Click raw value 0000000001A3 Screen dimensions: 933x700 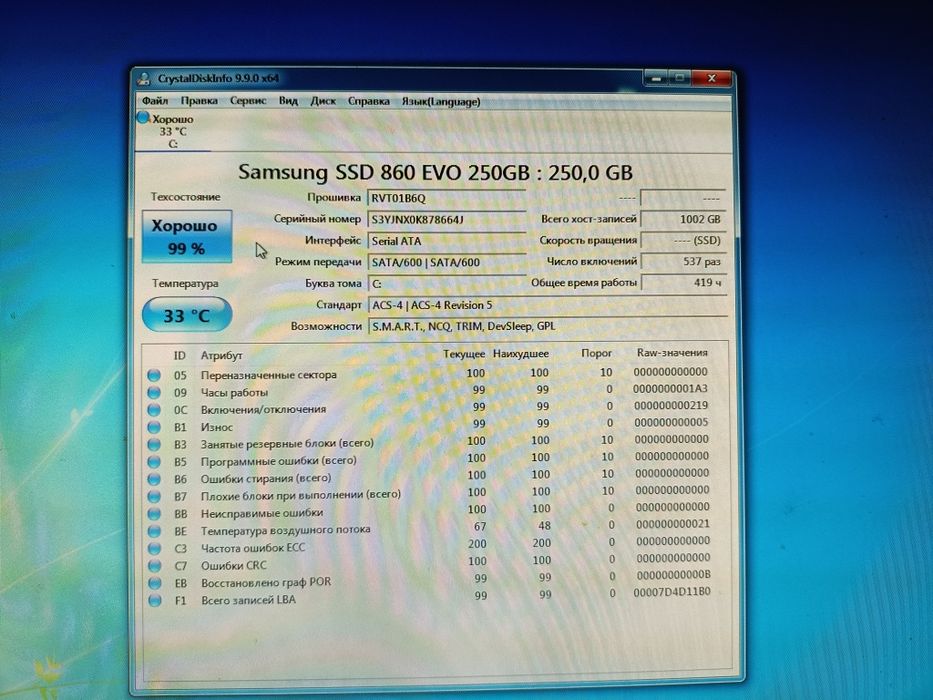(x=670, y=389)
